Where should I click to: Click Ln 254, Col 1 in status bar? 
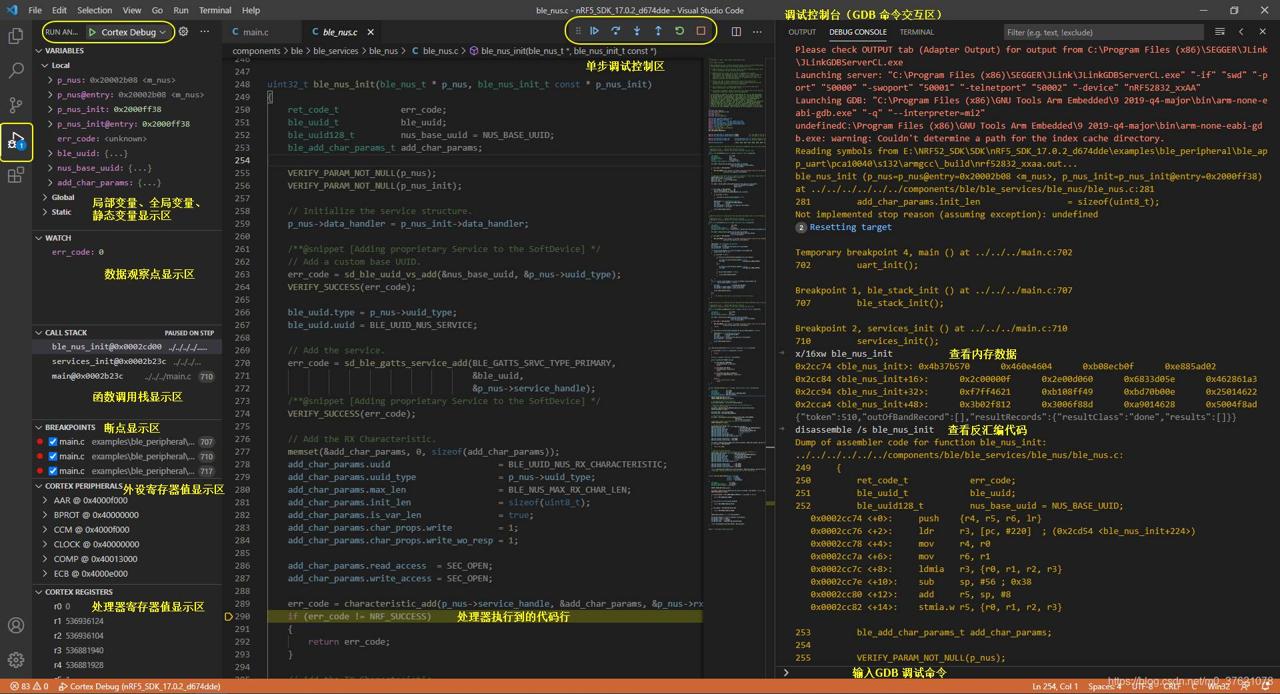tap(1055, 686)
